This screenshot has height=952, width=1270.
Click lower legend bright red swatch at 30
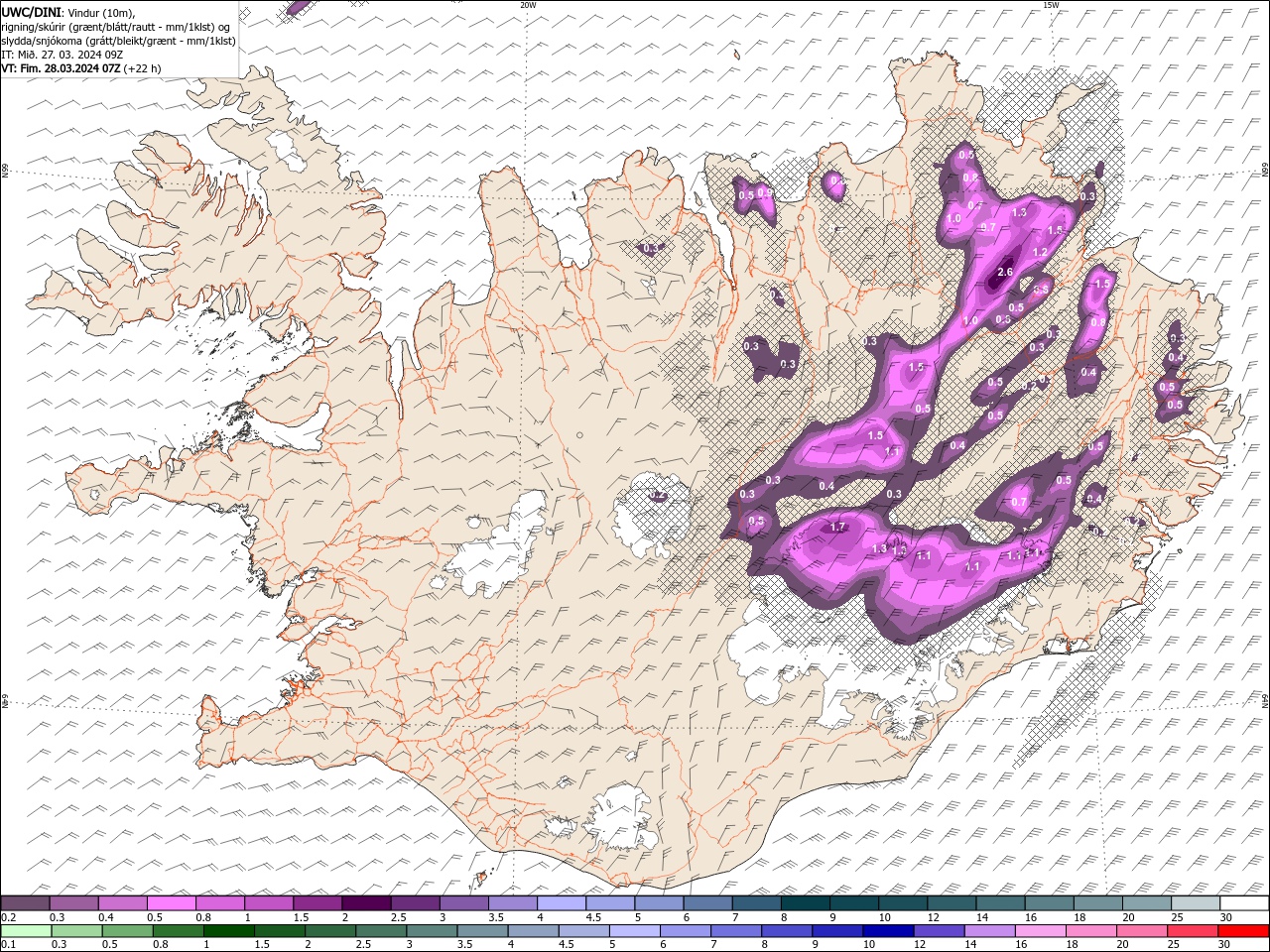tap(1243, 931)
